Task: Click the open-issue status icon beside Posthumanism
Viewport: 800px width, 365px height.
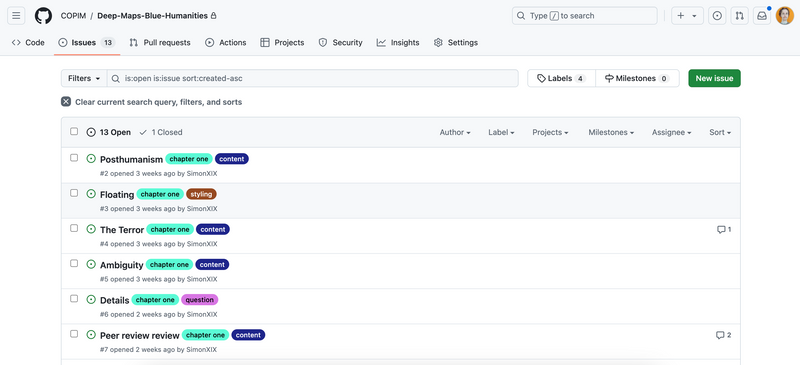Action: tap(91, 159)
